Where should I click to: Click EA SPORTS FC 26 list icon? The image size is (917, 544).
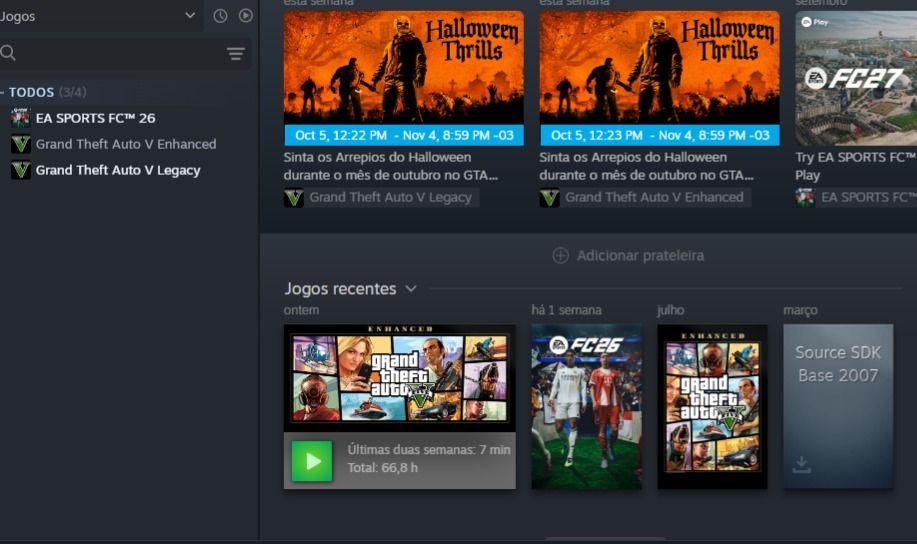coord(20,118)
